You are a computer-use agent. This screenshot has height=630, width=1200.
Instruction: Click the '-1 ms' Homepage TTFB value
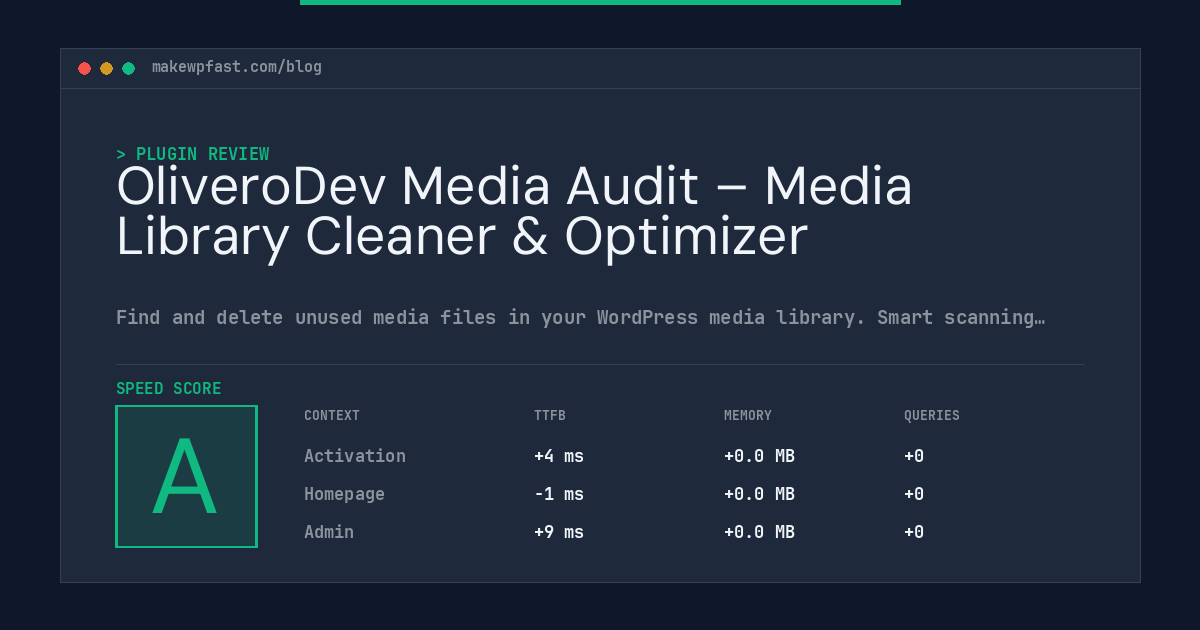point(559,494)
